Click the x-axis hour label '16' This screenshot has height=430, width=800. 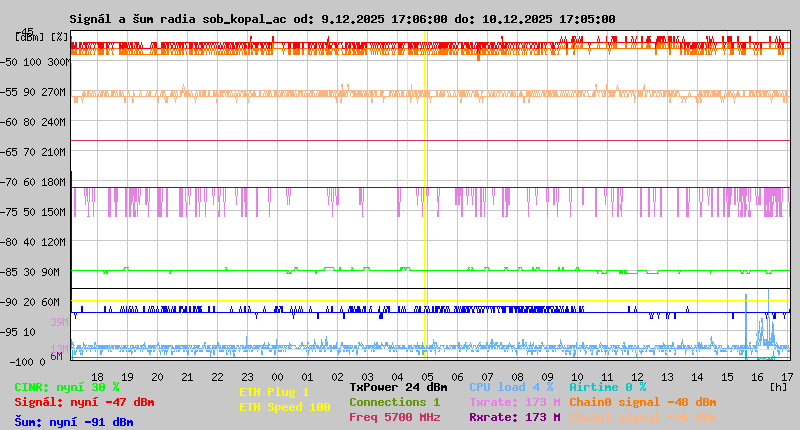[x=757, y=377]
